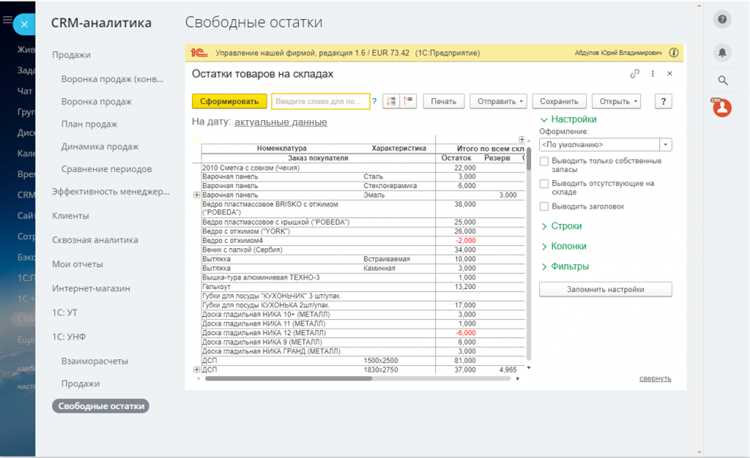Close the Остатки товаров на складах report
The height and width of the screenshot is (458, 750).
pos(670,74)
